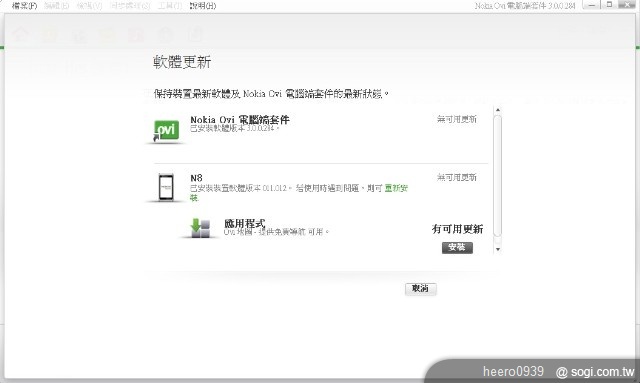Click the N8 phone device icon
Screen dimensions: 640x383
166,187
